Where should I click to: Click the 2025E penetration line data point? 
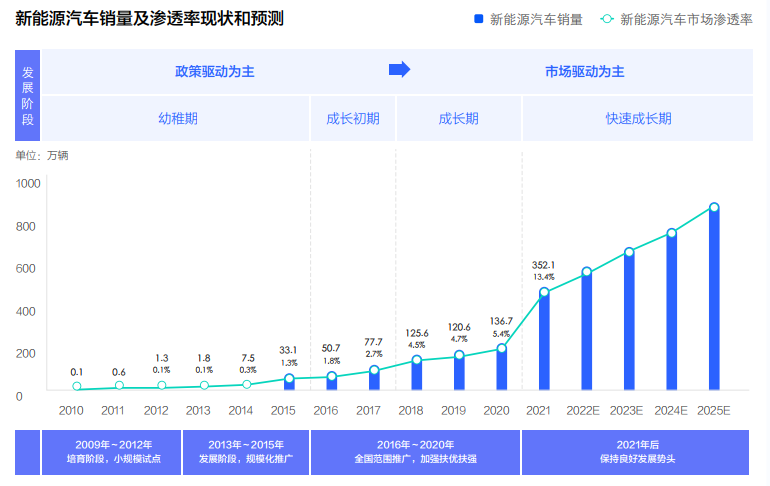(x=714, y=208)
